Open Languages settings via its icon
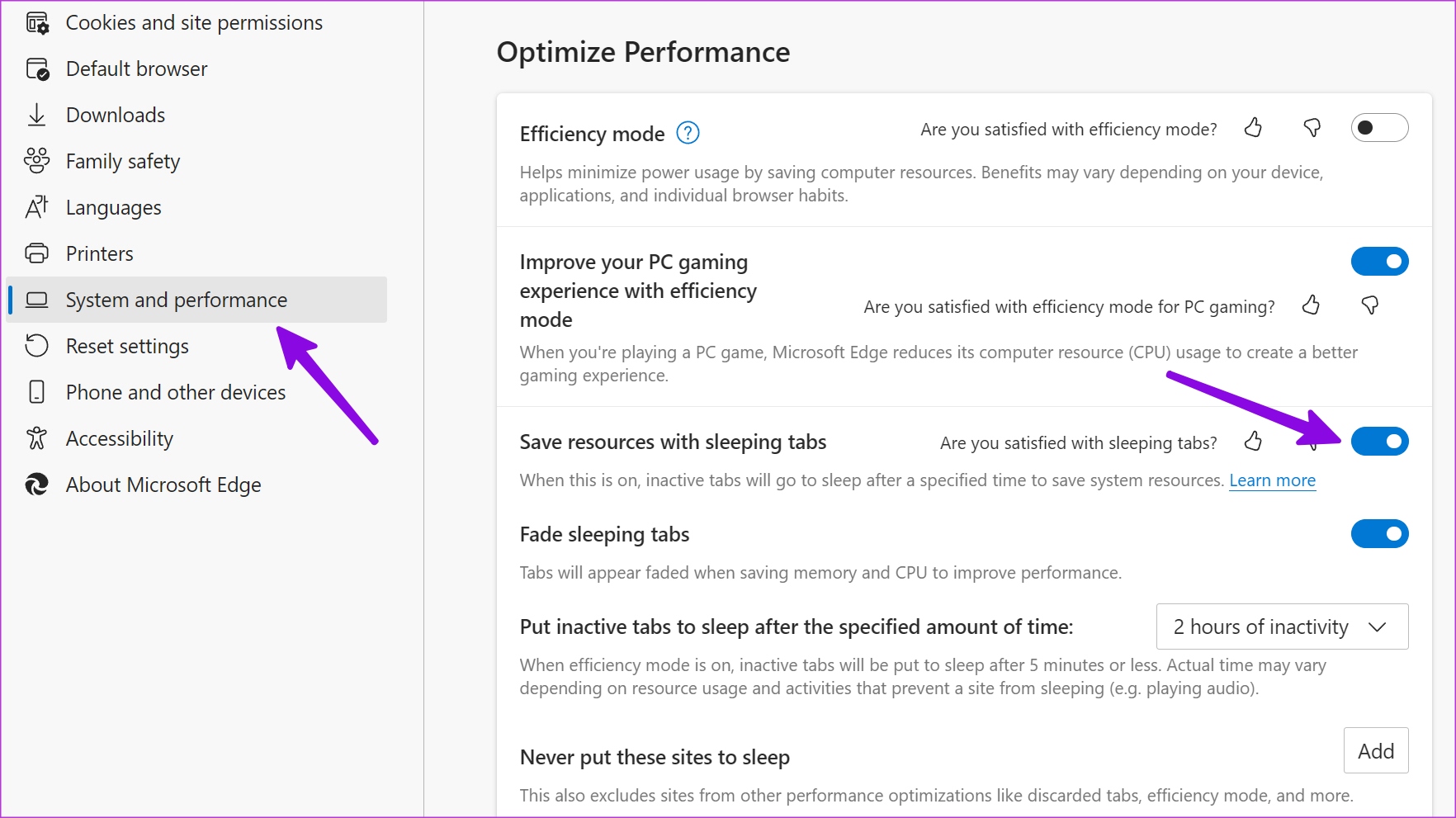Screen dimensions: 1456x818 [36, 207]
